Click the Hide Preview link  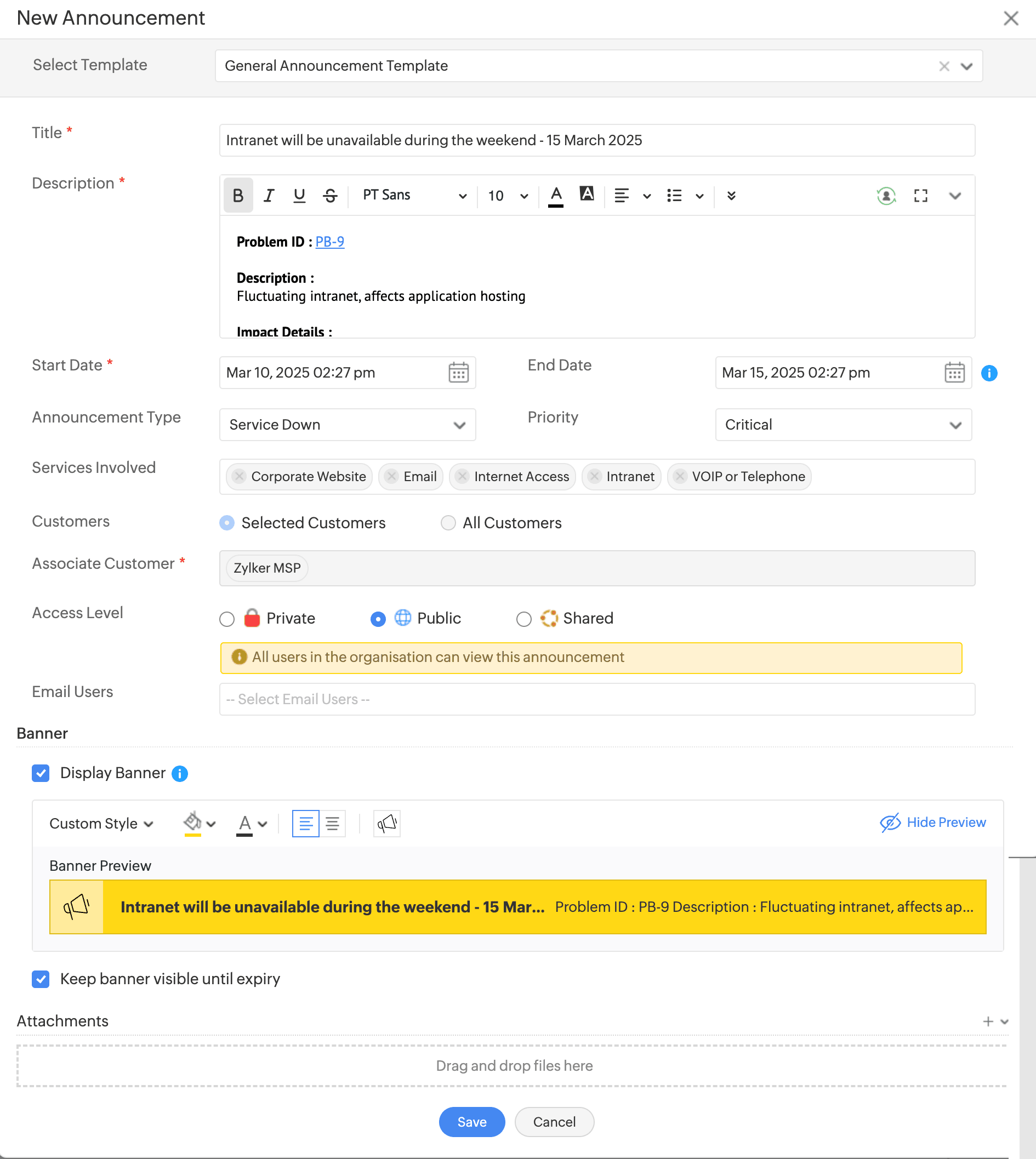pos(933,822)
